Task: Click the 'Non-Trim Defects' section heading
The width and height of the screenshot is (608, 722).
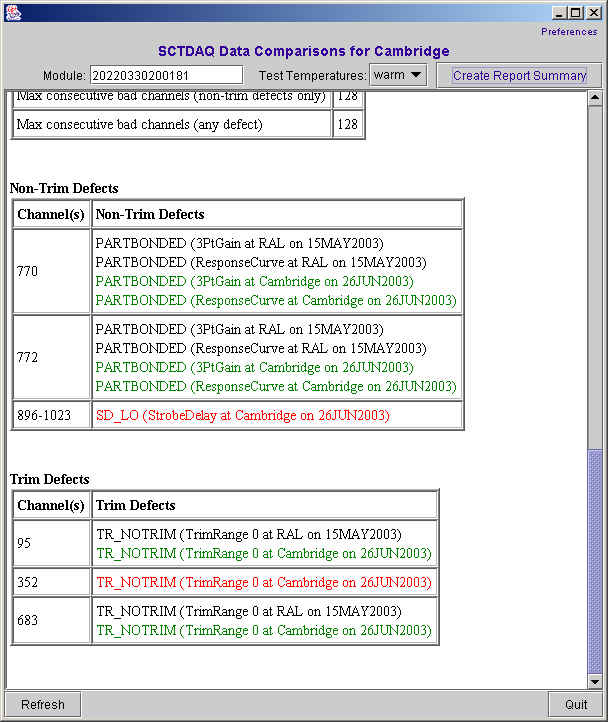Action: pyautogui.click(x=64, y=188)
